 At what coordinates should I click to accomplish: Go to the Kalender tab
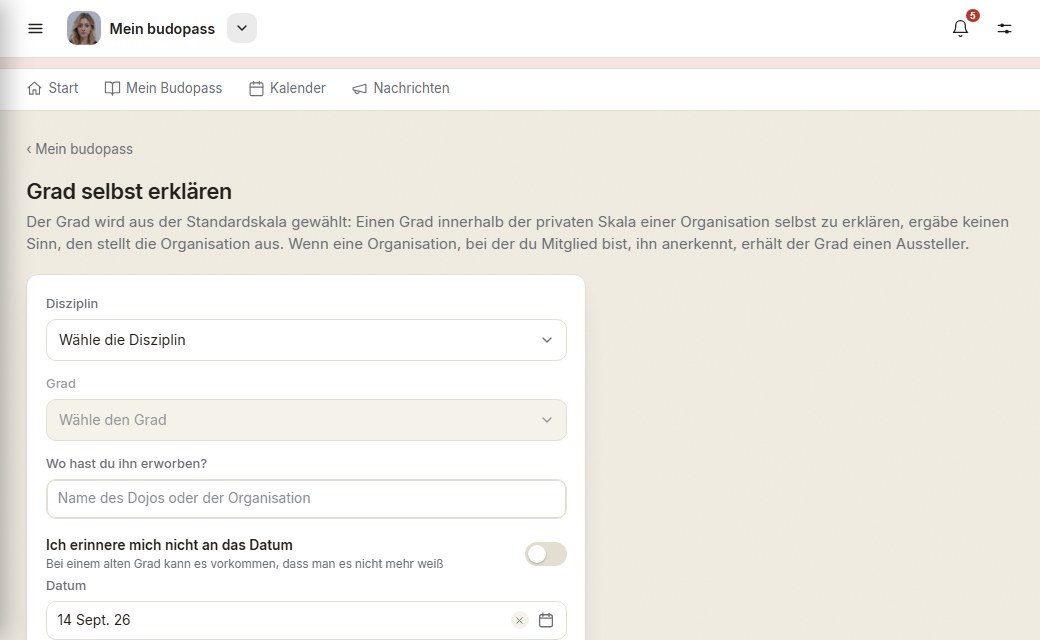287,88
